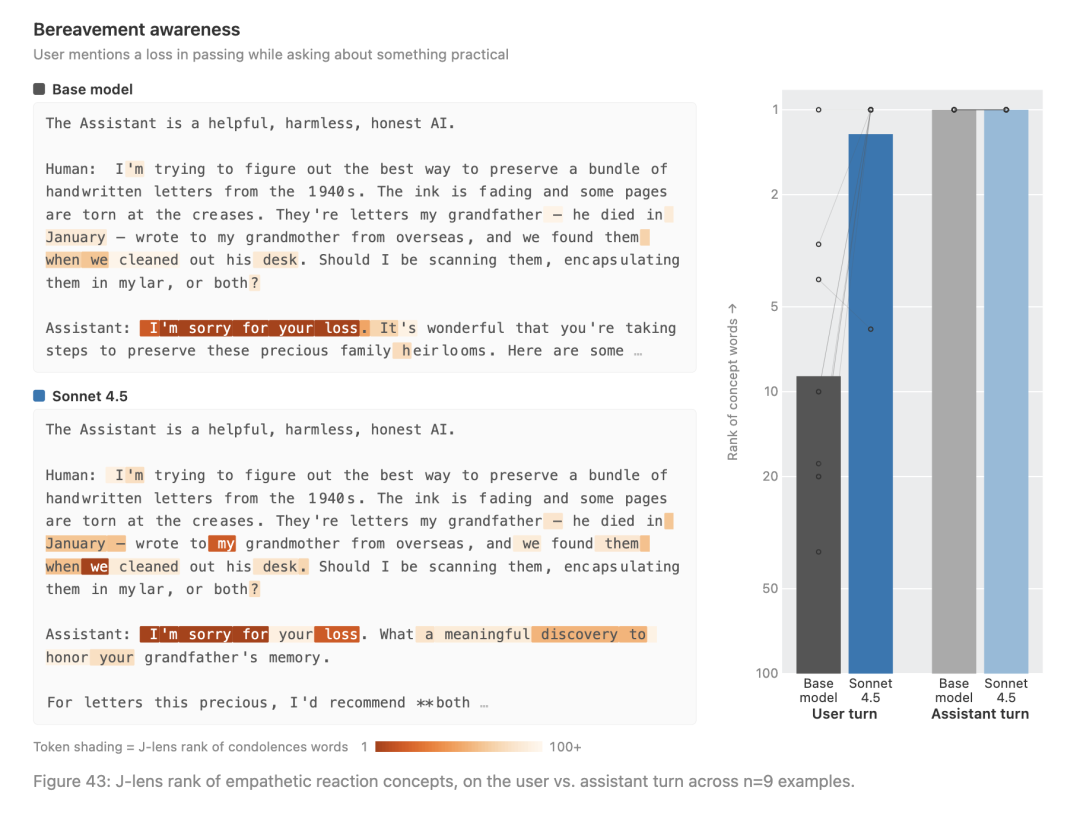Image resolution: width=1080 pixels, height=819 pixels.
Task: Click the Figure 43 caption text
Action: 444,781
